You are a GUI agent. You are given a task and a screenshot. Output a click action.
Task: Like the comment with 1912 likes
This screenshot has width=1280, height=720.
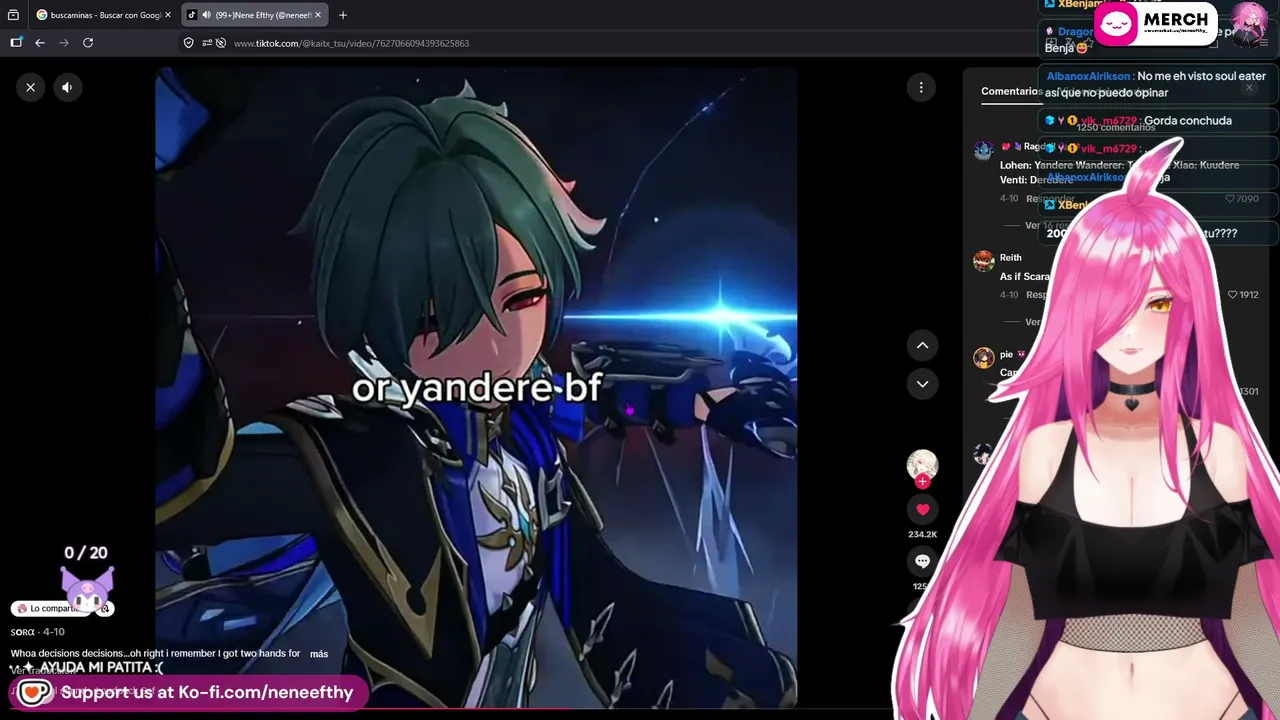pyautogui.click(x=1231, y=295)
